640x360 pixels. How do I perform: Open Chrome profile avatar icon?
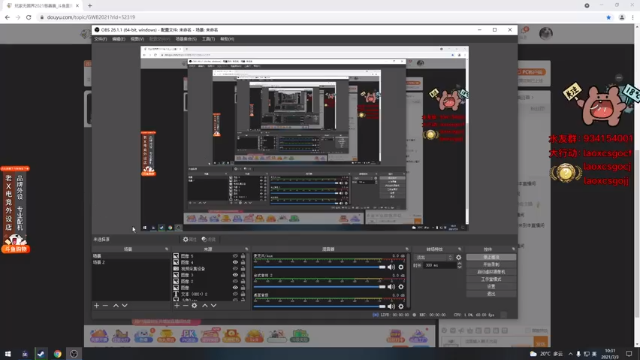[x=622, y=17]
